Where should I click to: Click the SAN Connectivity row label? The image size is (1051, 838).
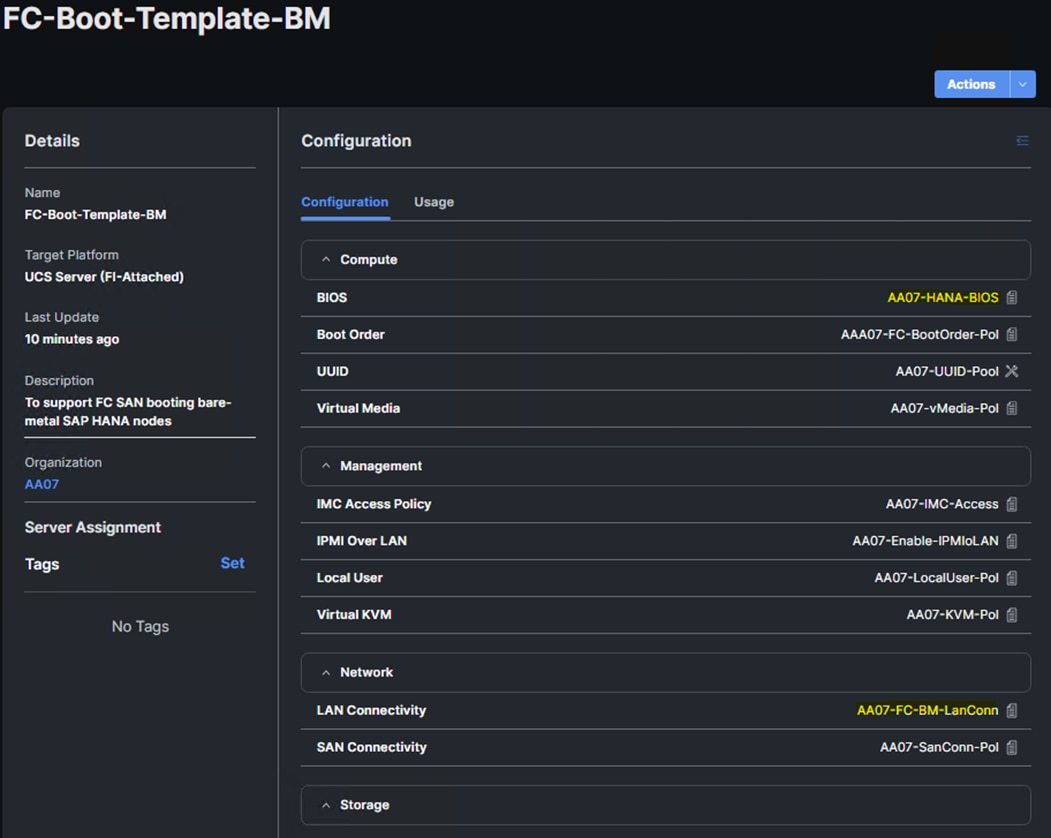(x=371, y=747)
